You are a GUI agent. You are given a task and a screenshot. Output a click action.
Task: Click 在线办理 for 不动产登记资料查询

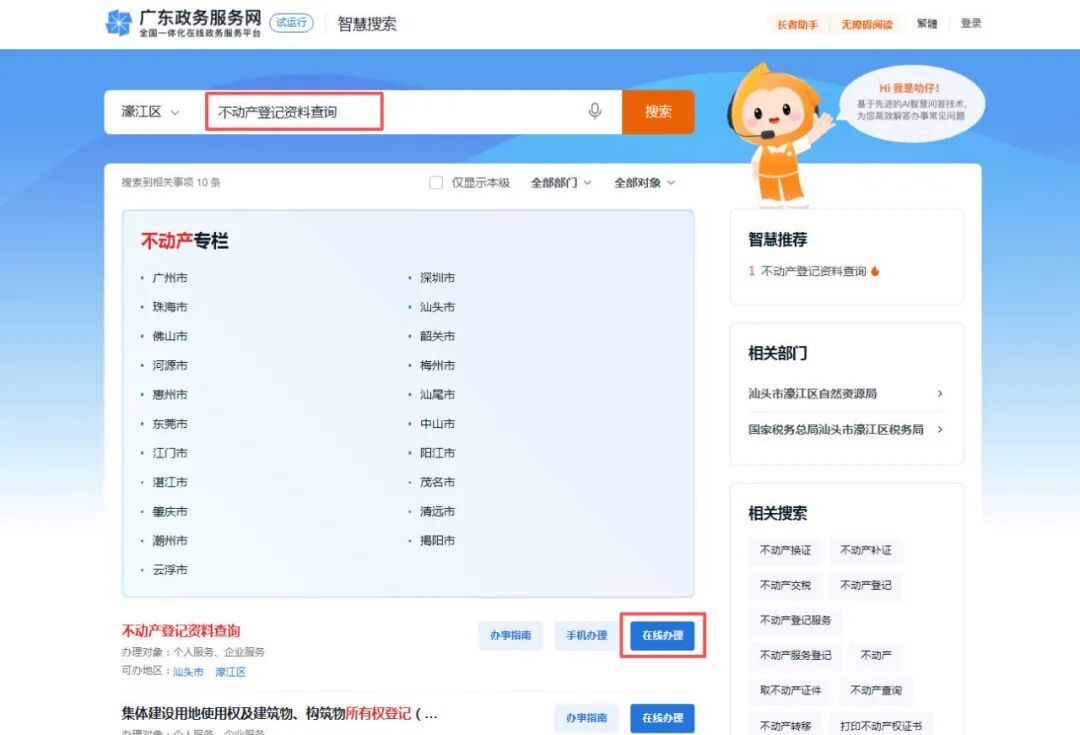coord(662,635)
